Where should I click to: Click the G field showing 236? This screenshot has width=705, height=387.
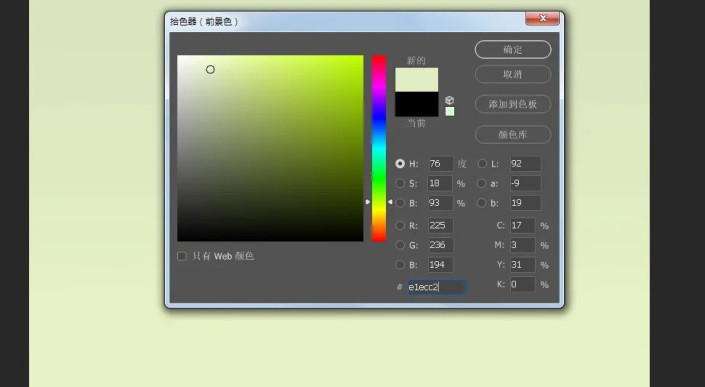pos(441,245)
